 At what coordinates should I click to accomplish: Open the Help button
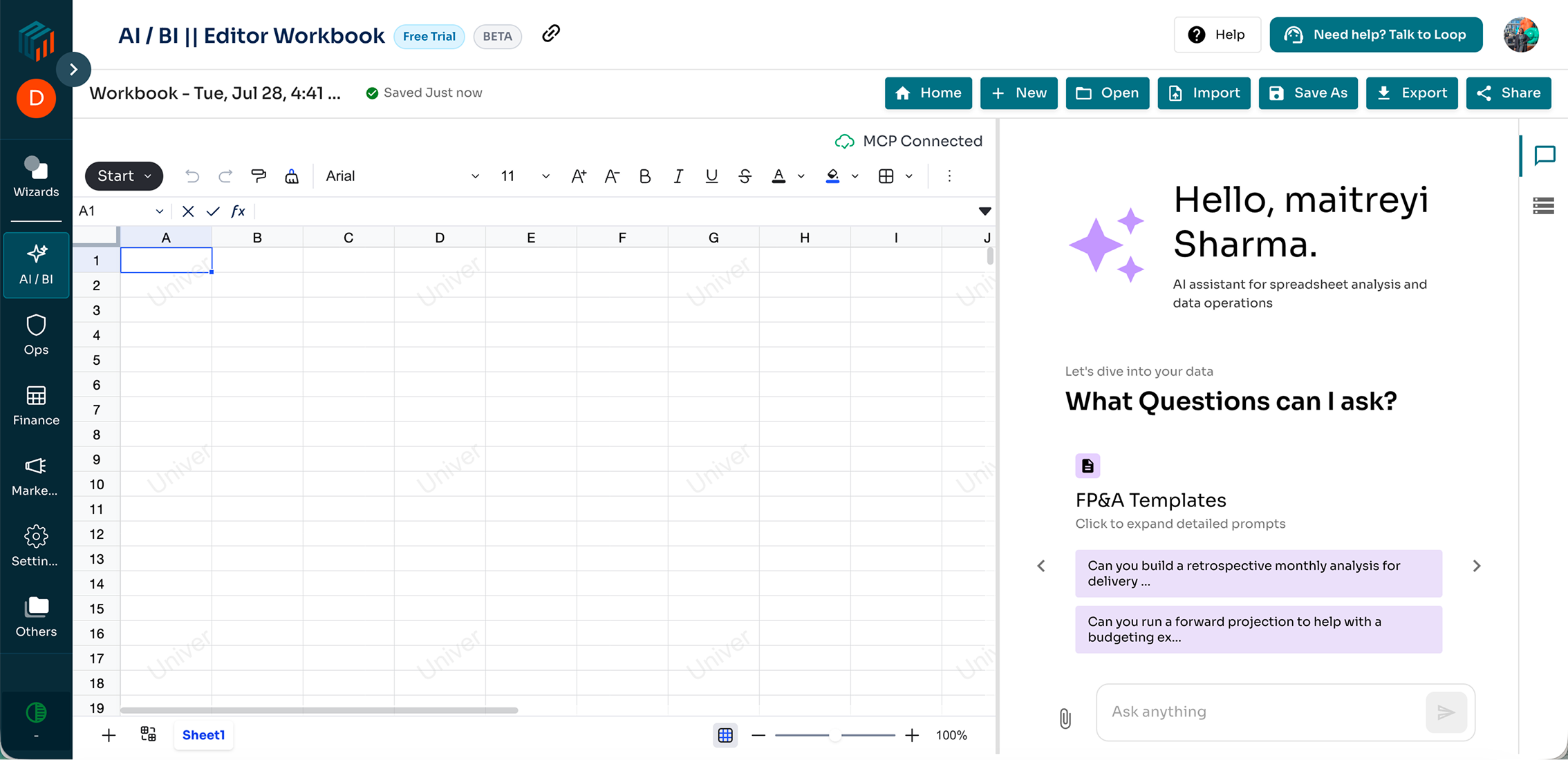[x=1217, y=35]
